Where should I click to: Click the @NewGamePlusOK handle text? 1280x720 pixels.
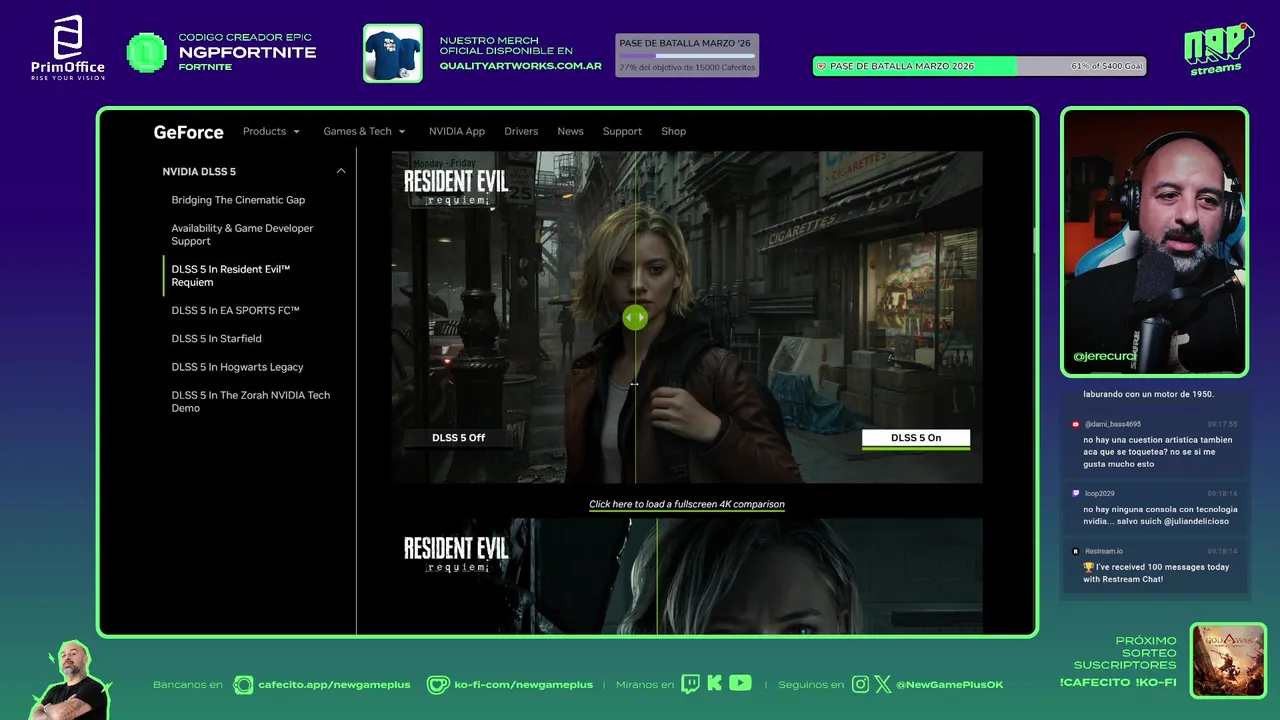tap(950, 685)
